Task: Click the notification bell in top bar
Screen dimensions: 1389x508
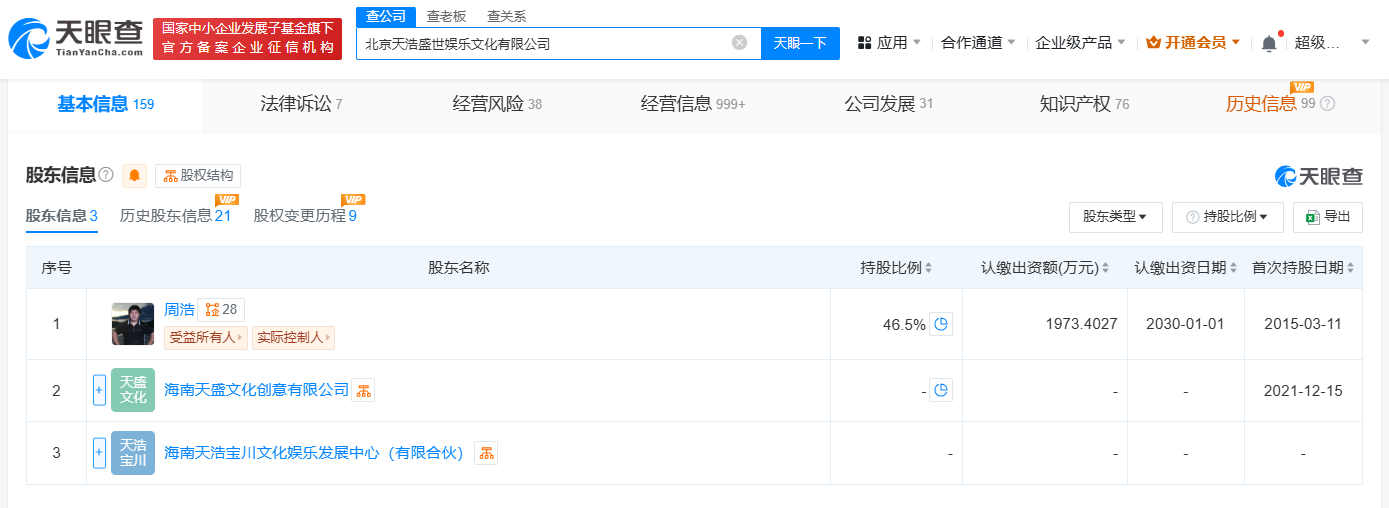Action: [x=1268, y=43]
